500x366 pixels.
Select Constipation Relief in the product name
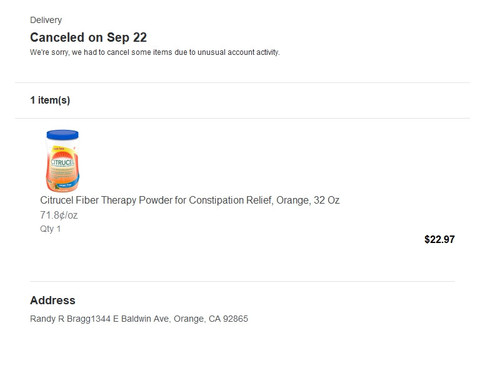(x=230, y=200)
